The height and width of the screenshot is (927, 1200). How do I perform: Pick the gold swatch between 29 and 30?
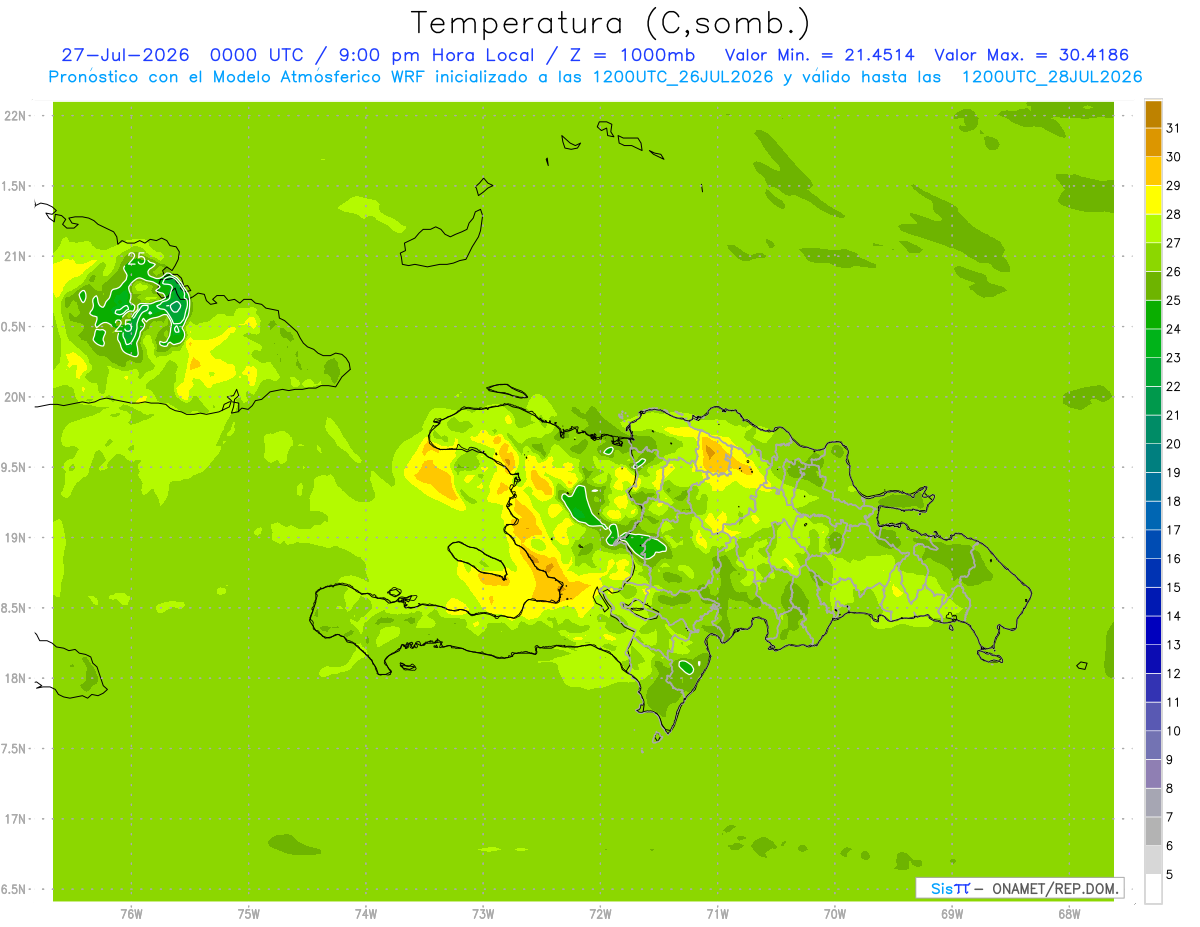1153,172
